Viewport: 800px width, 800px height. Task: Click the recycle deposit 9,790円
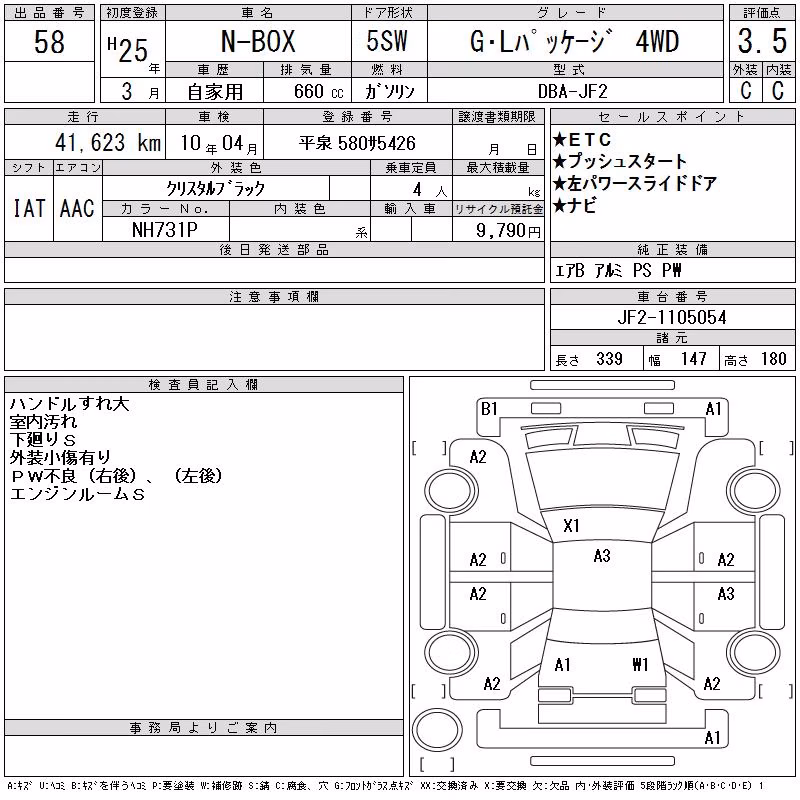click(x=508, y=231)
